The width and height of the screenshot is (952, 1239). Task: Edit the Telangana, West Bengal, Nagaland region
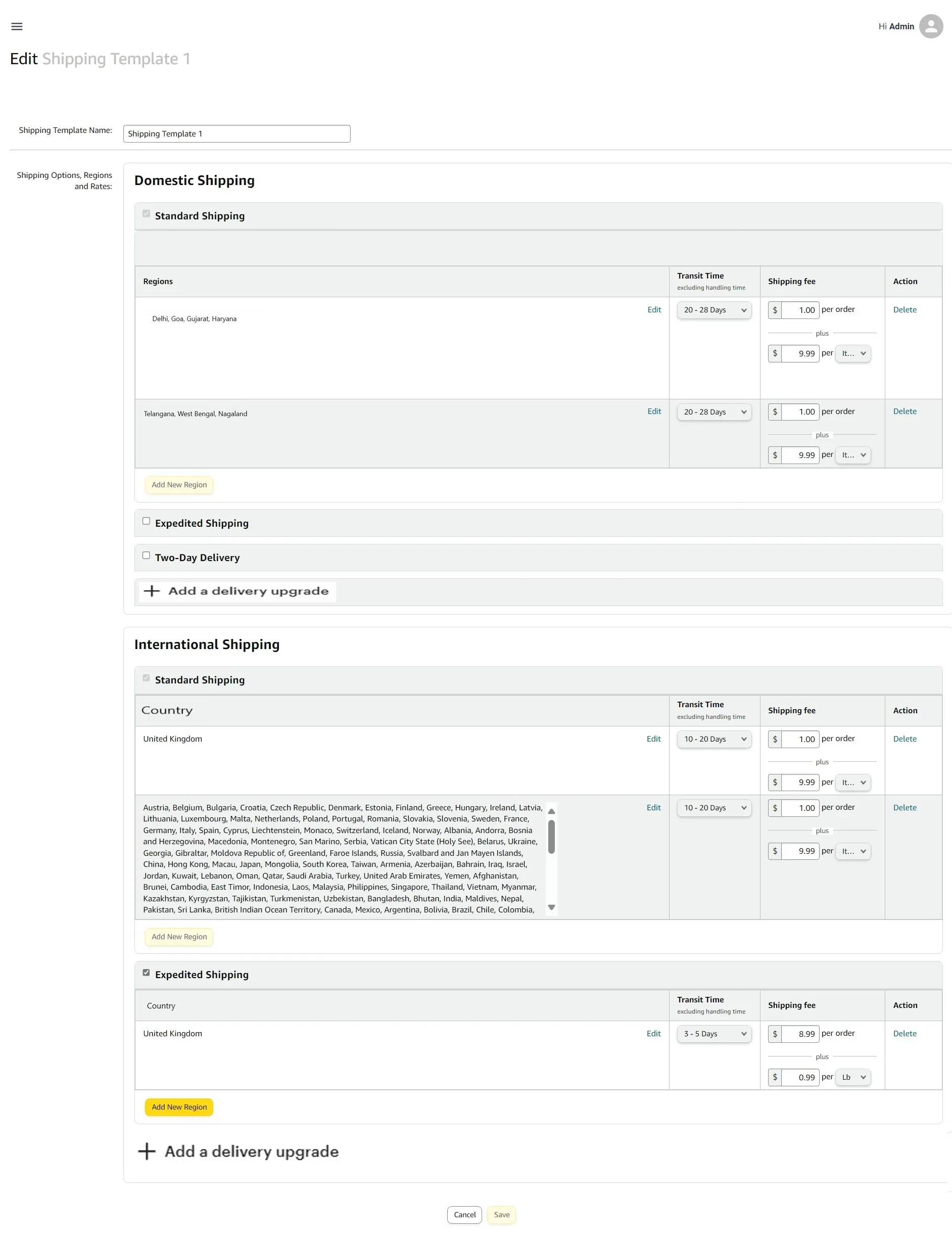point(654,411)
